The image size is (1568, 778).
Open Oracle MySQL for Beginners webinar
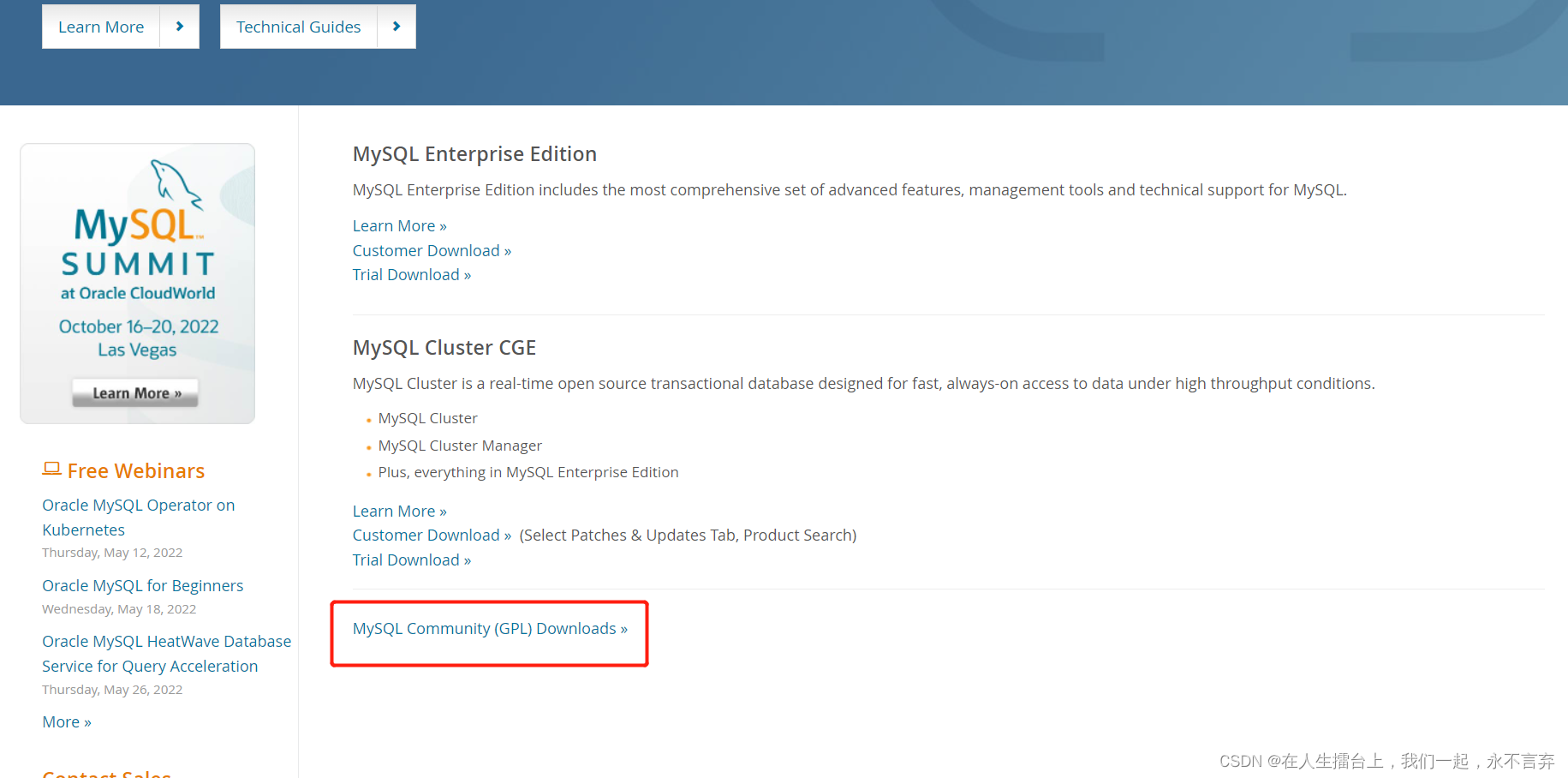pos(143,585)
